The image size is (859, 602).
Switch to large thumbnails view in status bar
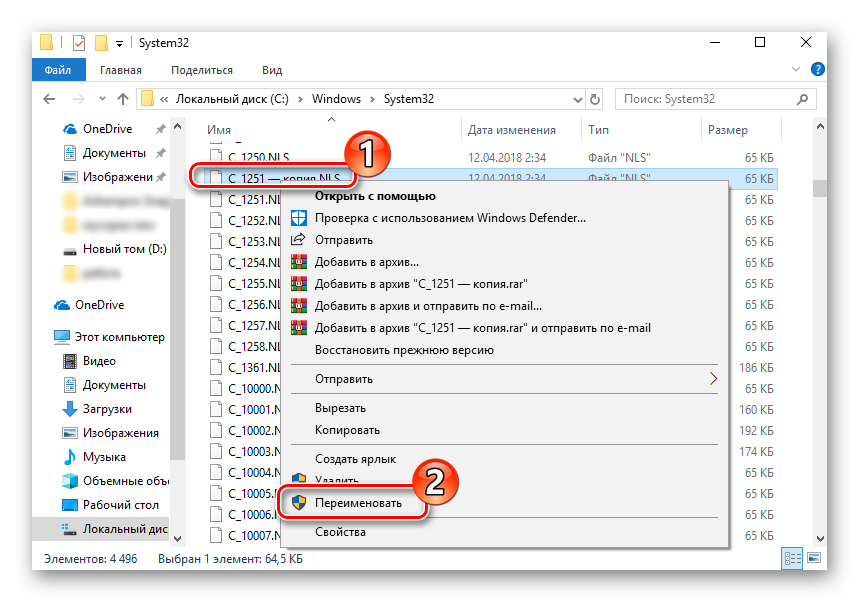click(x=813, y=558)
